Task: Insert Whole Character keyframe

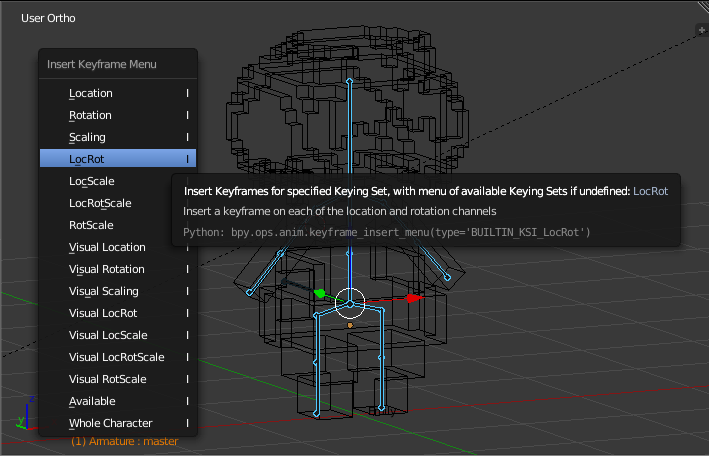Action: (118, 423)
